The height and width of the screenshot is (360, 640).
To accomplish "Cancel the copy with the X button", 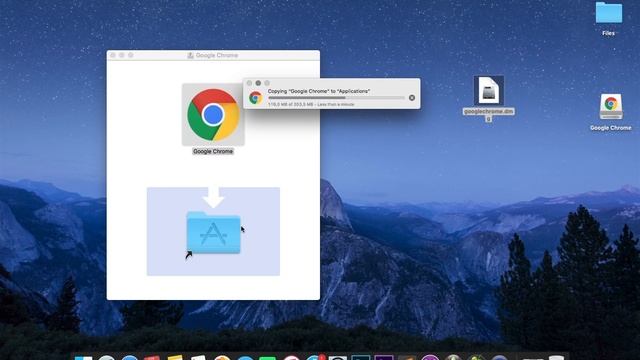I will pyautogui.click(x=412, y=98).
